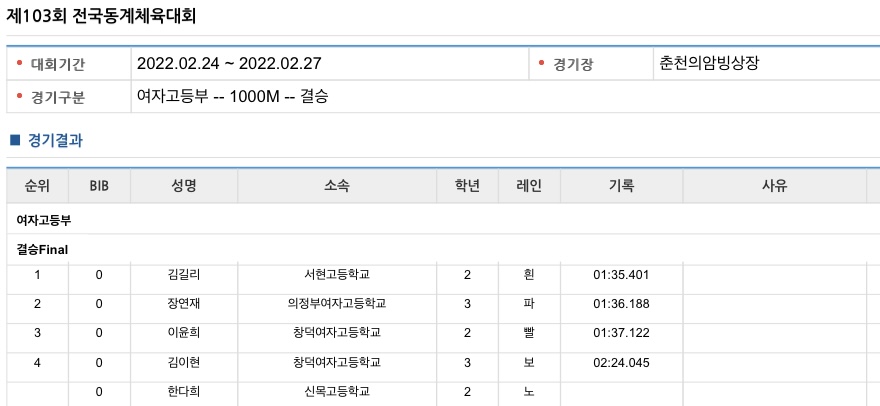The height and width of the screenshot is (406, 880).
Task: Click the 사유 column header
Action: [x=774, y=186]
